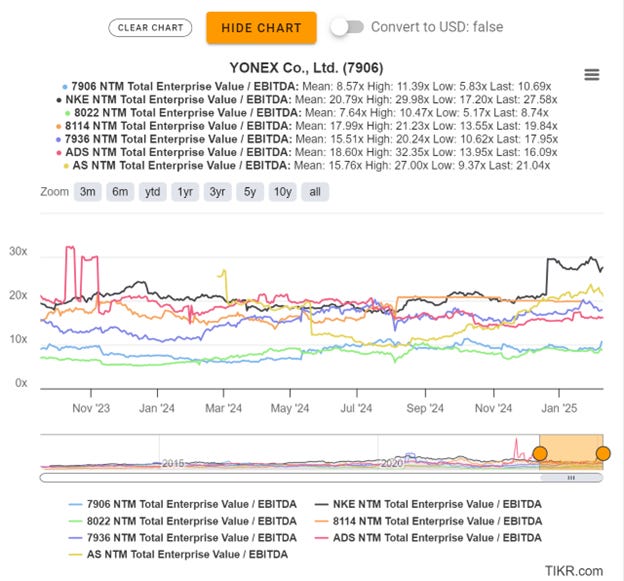The width and height of the screenshot is (624, 581).
Task: Click the 0x y-axis label
Action: point(21,383)
